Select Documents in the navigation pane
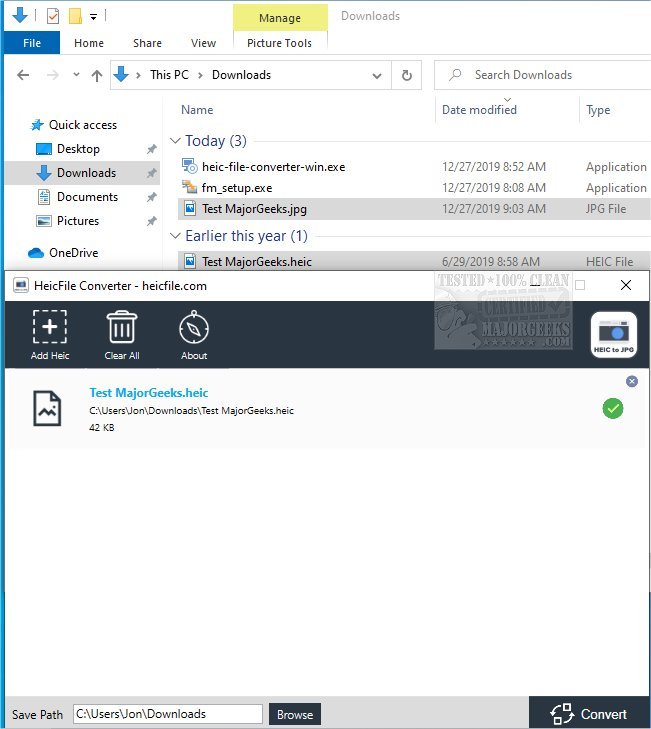 pos(87,197)
